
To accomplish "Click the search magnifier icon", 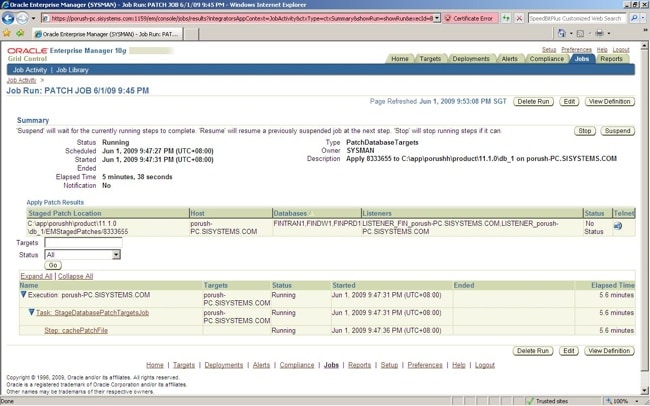I will point(633,18).
